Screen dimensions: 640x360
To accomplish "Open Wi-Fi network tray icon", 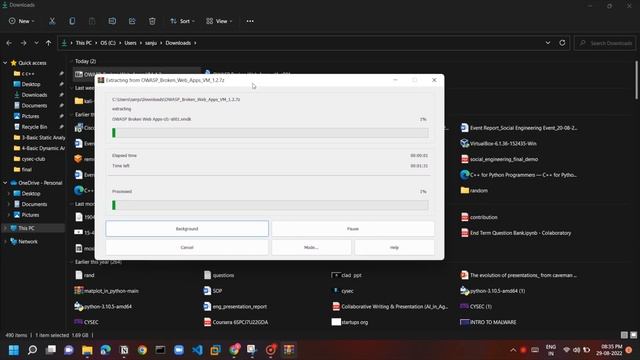I will pos(566,350).
